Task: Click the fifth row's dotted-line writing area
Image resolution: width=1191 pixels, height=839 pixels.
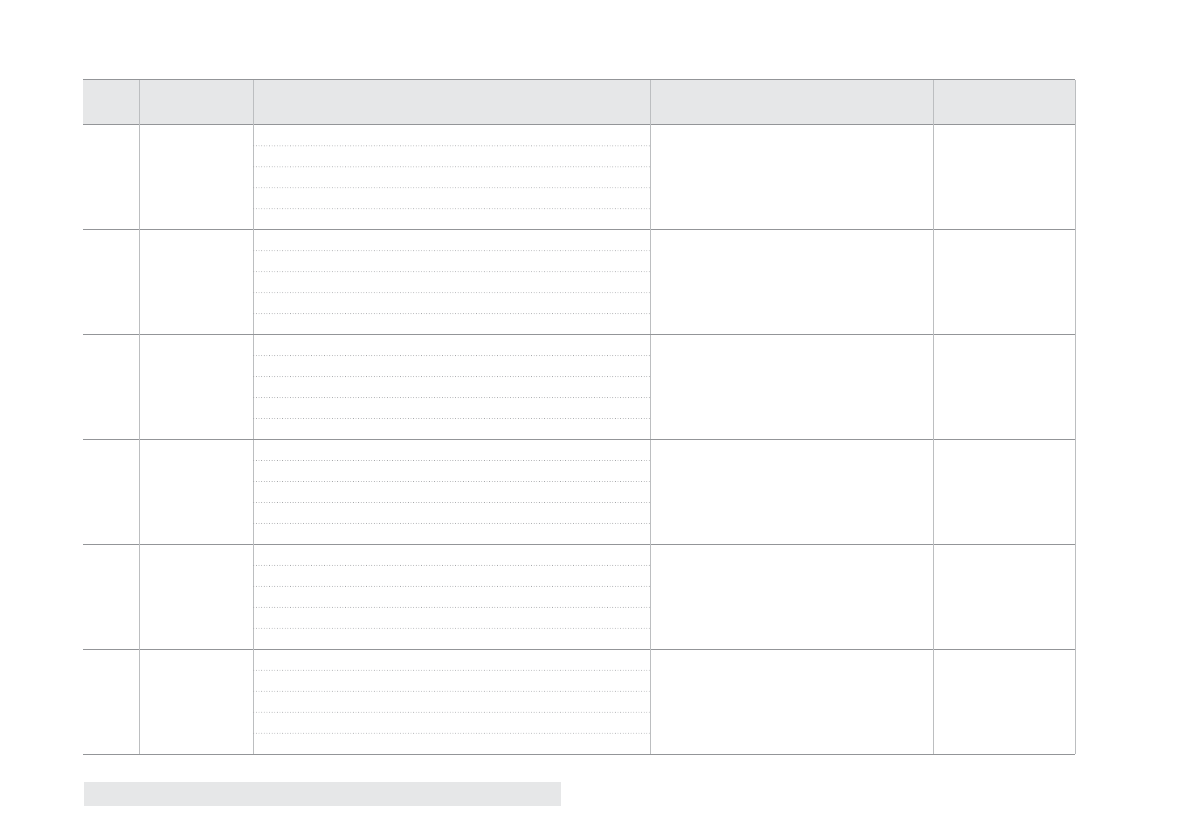Action: pyautogui.click(x=451, y=597)
